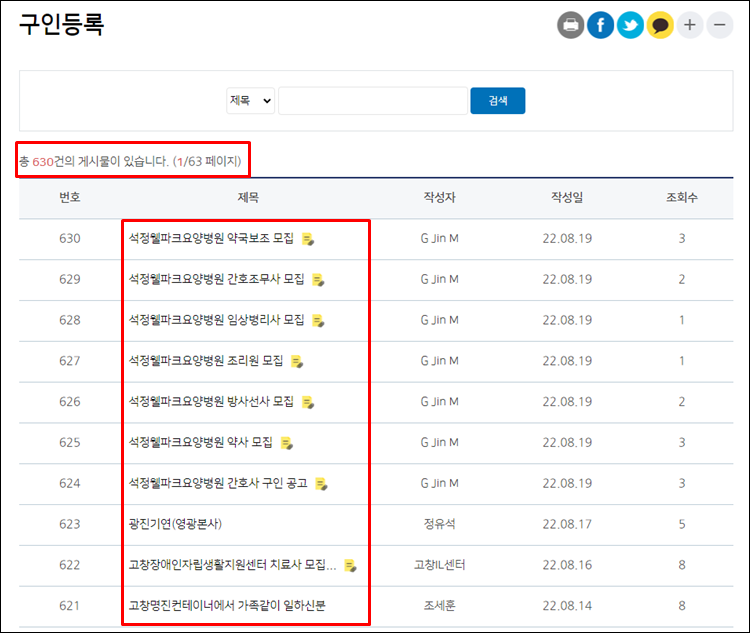Viewport: 750px width, 633px height.
Task: Open post 석정웰파크요양병원 간호사 구인 공고
Action: coord(218,483)
